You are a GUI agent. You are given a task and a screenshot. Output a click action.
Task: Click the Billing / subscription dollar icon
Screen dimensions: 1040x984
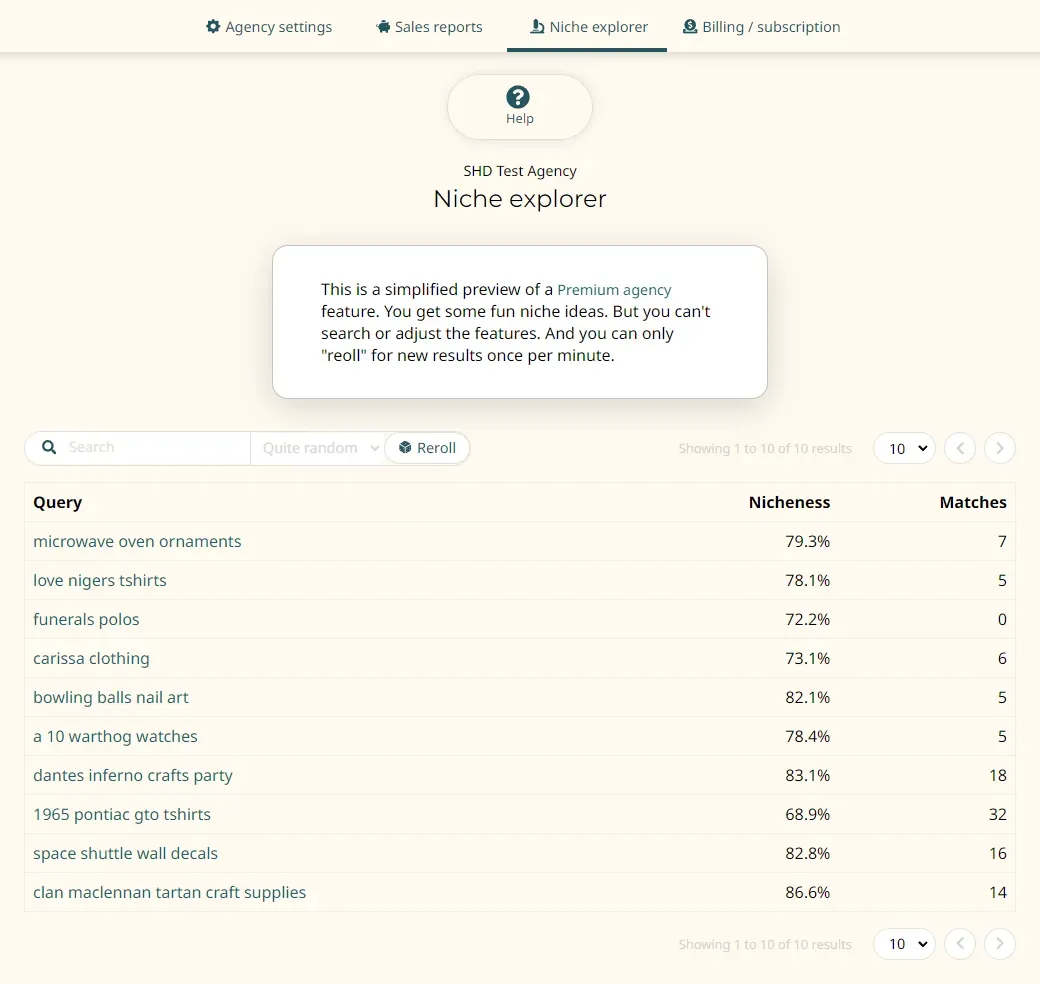point(690,27)
